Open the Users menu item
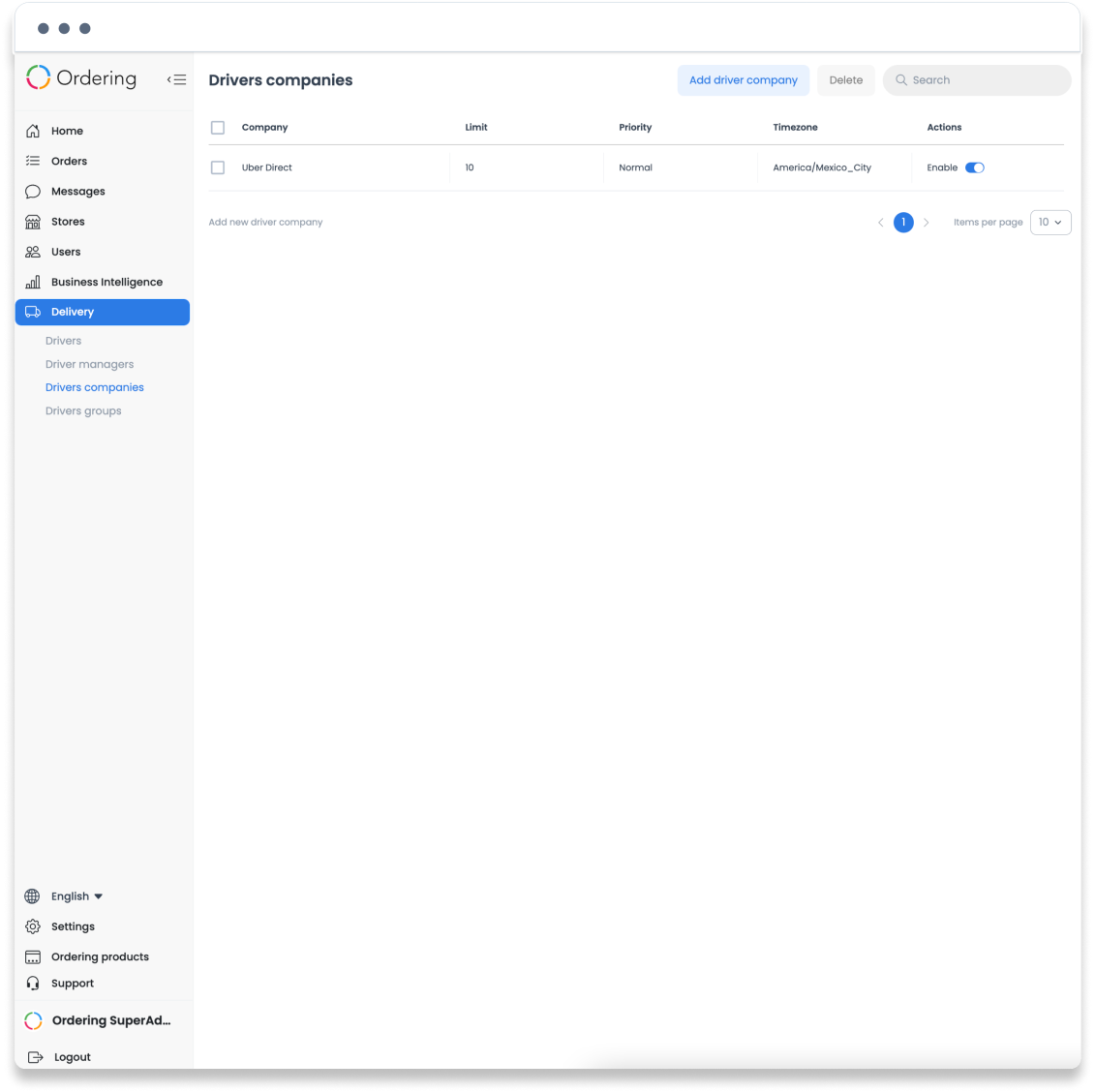 click(102, 252)
